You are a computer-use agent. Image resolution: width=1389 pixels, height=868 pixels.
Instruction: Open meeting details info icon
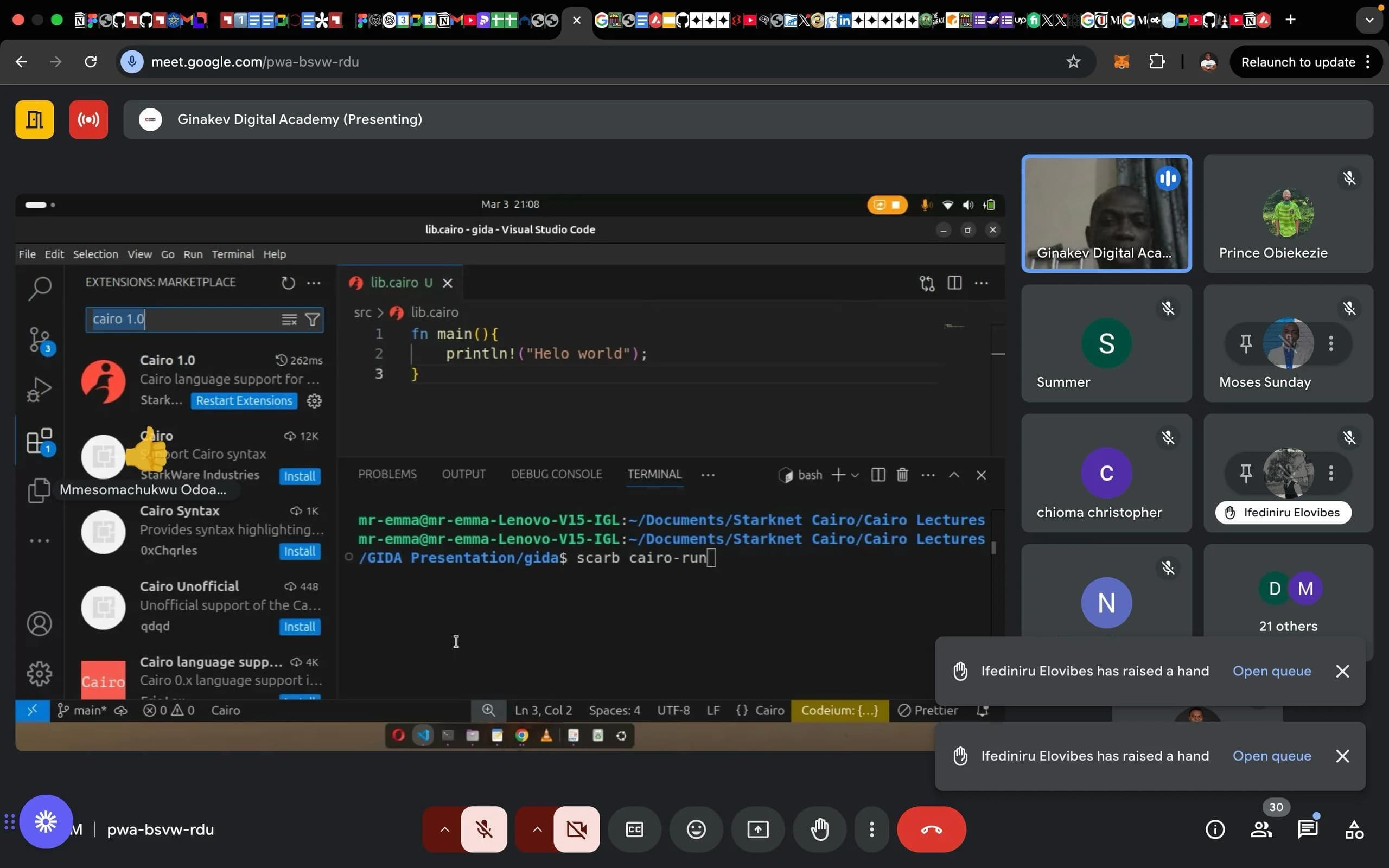pos(1215,829)
